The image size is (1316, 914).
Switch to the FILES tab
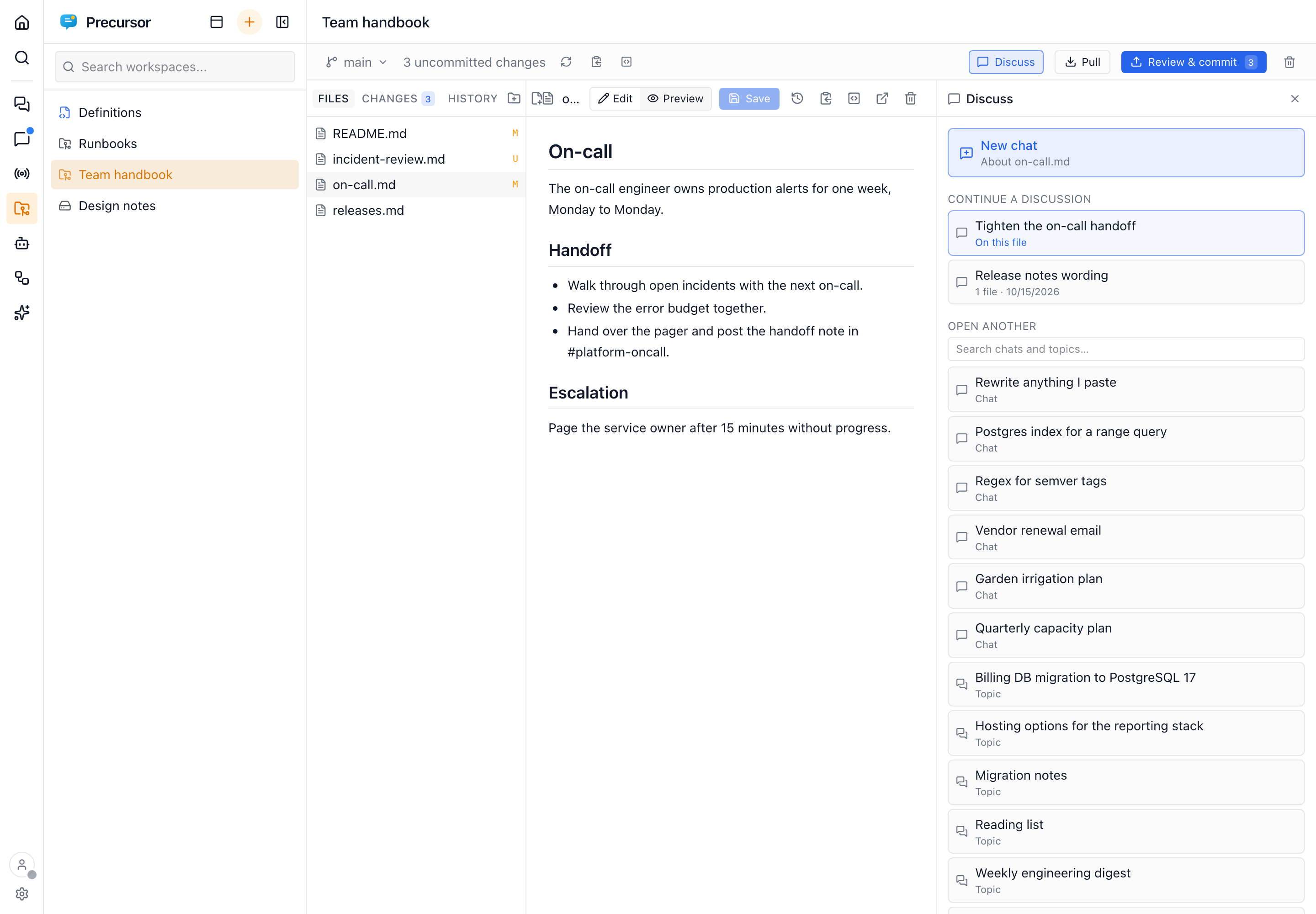(333, 99)
